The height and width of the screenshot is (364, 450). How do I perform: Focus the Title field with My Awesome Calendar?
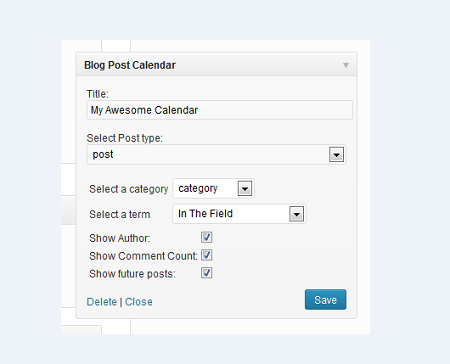[219, 110]
